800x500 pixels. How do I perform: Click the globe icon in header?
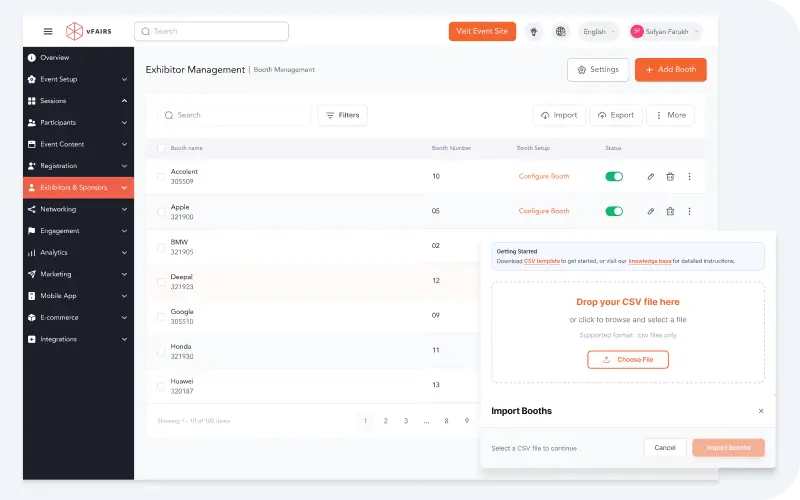pyautogui.click(x=561, y=32)
